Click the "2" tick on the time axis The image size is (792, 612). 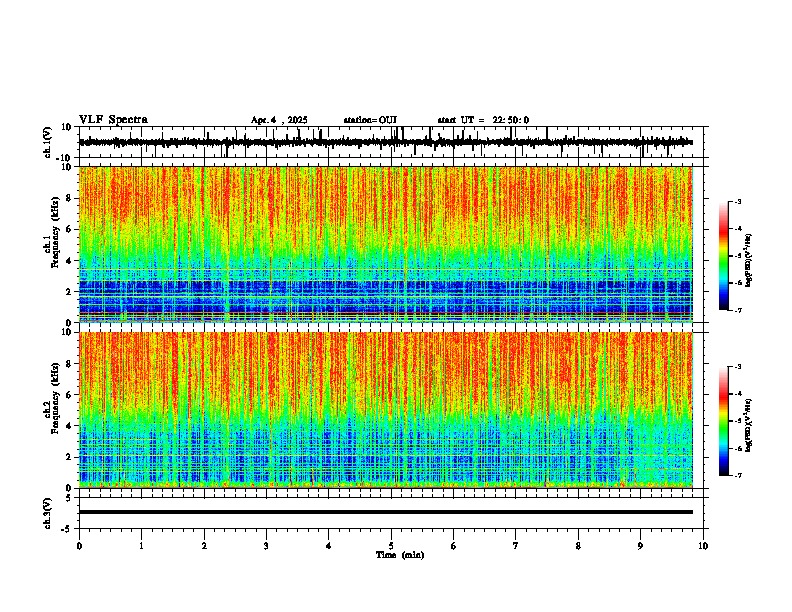click(204, 546)
